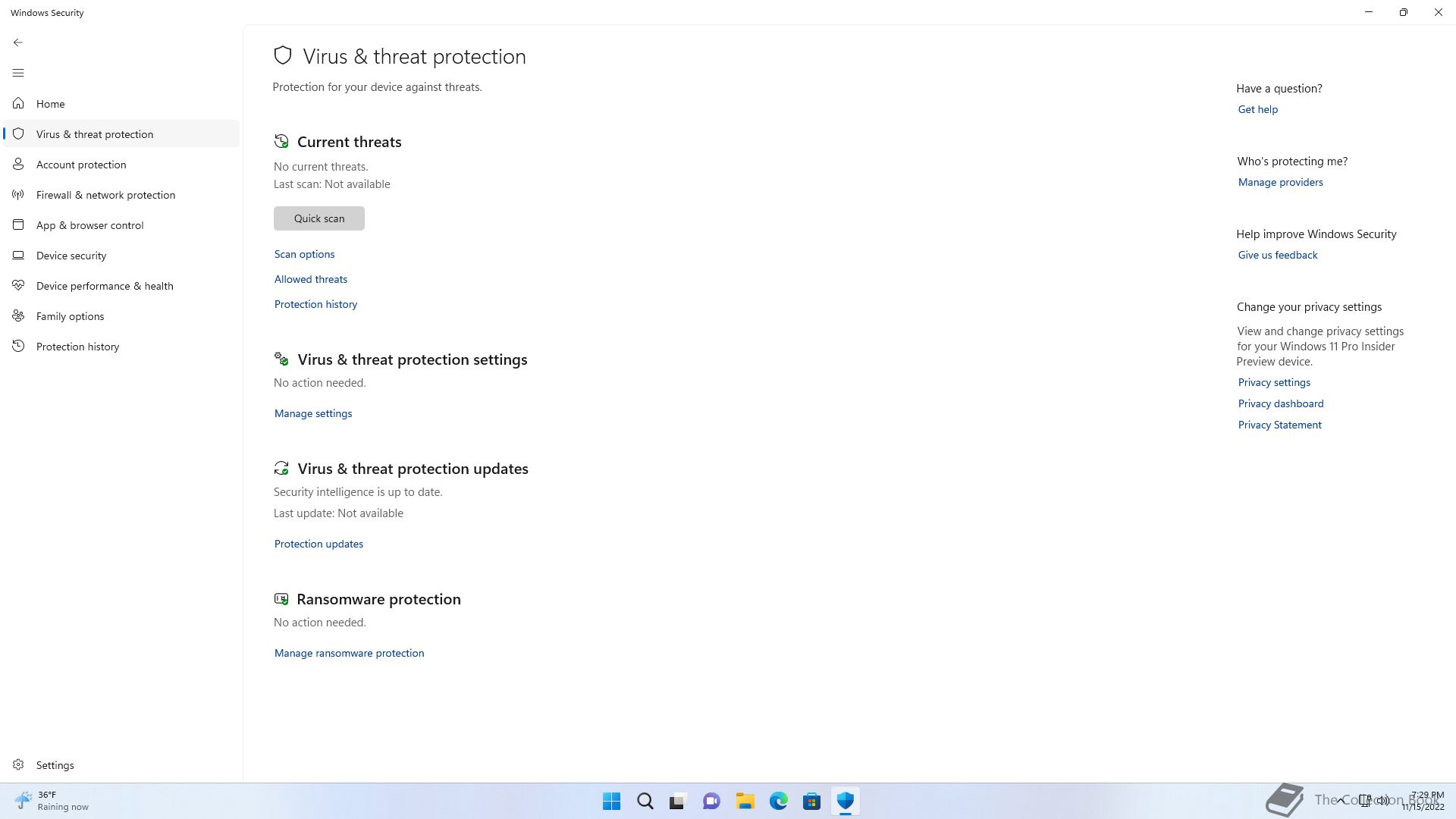
Task: Launch Microsoft Edge from taskbar
Action: (x=779, y=801)
